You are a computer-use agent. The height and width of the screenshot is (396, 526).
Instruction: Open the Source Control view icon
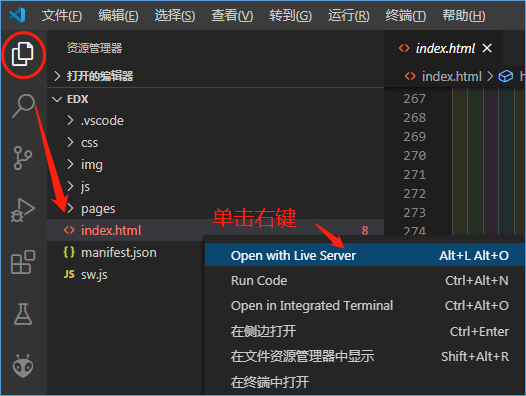point(23,158)
